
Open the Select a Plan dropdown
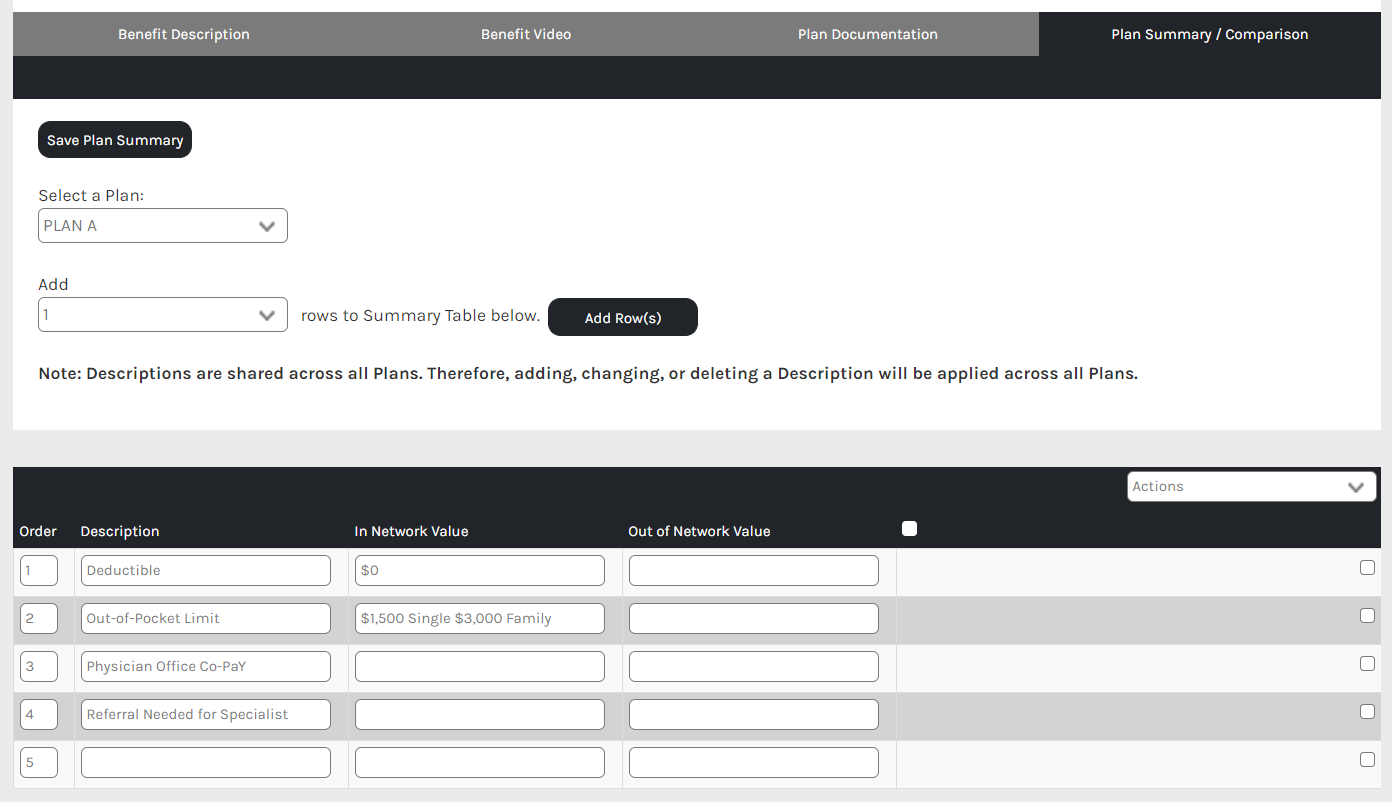point(162,226)
